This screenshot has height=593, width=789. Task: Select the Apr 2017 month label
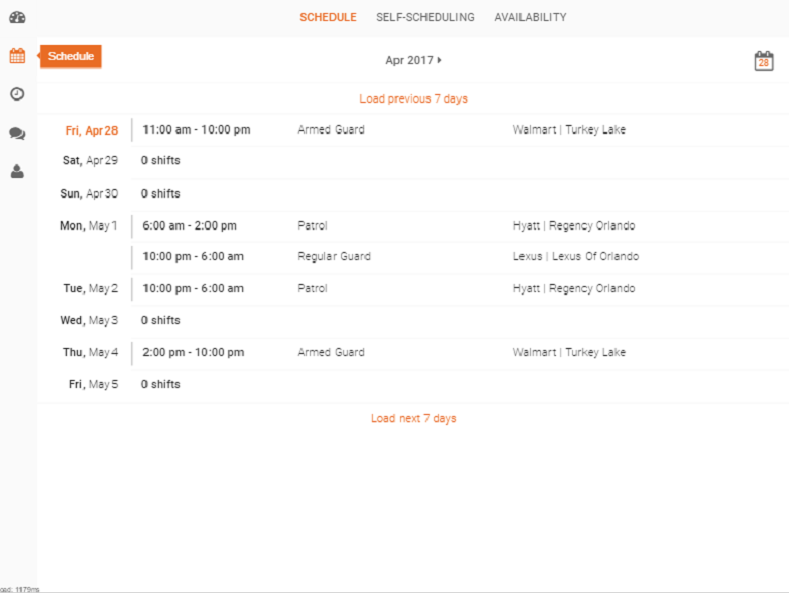pyautogui.click(x=409, y=60)
